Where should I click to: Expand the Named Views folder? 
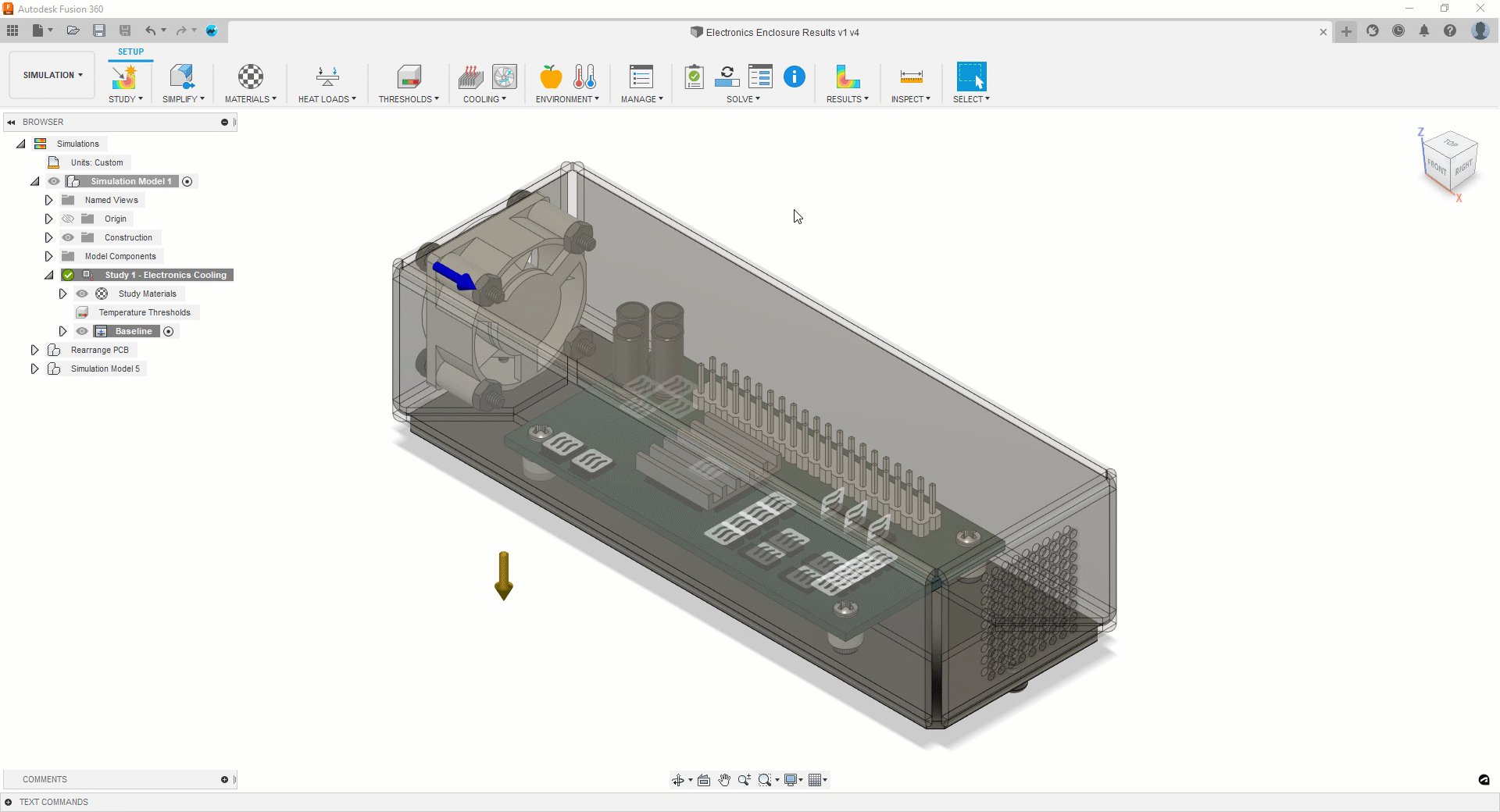[48, 200]
